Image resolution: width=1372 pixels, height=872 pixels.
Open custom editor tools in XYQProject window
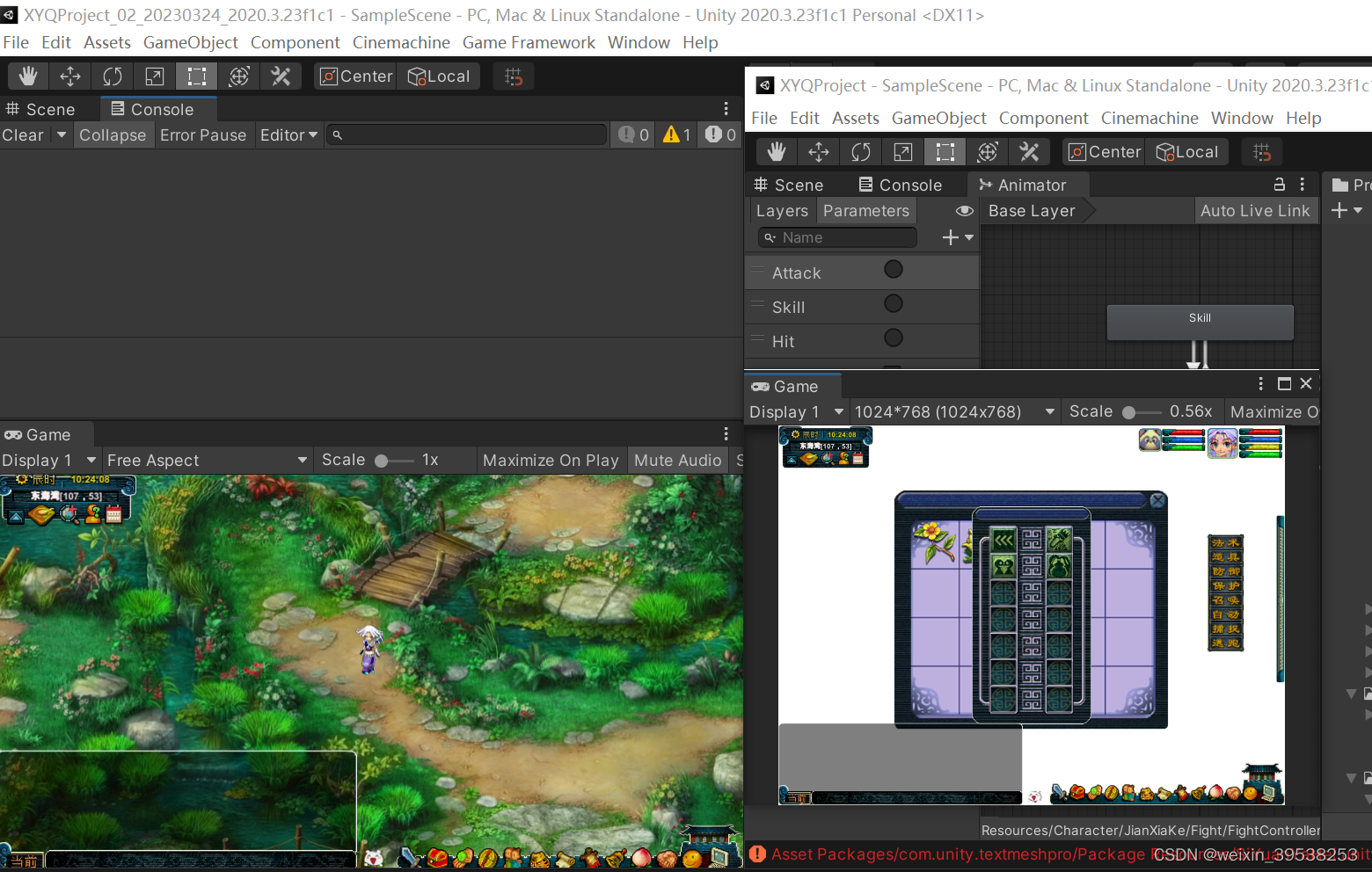[x=1030, y=152]
